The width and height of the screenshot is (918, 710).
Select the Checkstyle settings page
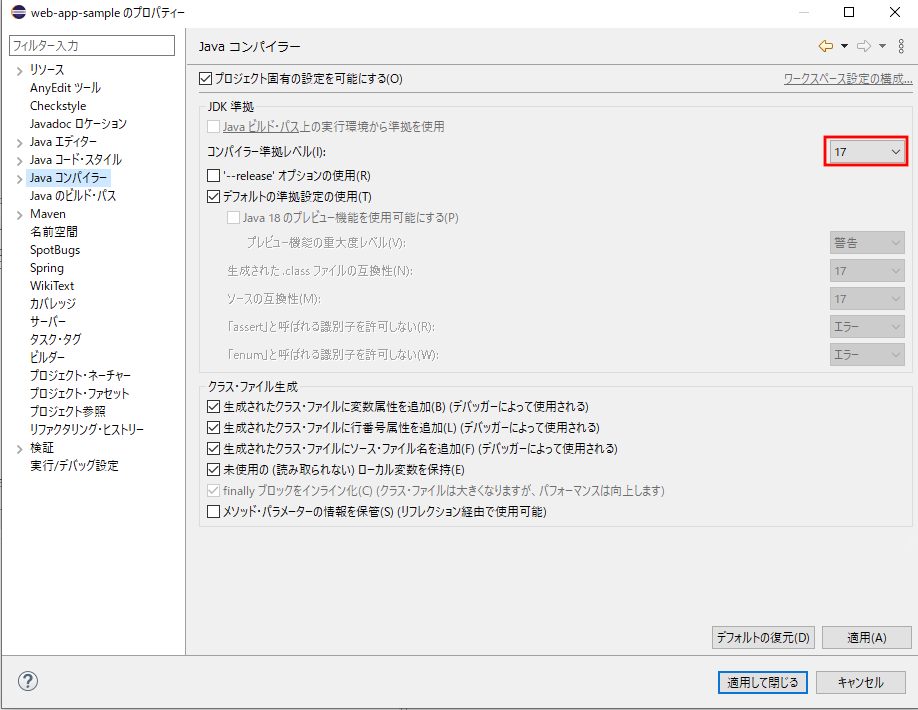click(58, 105)
